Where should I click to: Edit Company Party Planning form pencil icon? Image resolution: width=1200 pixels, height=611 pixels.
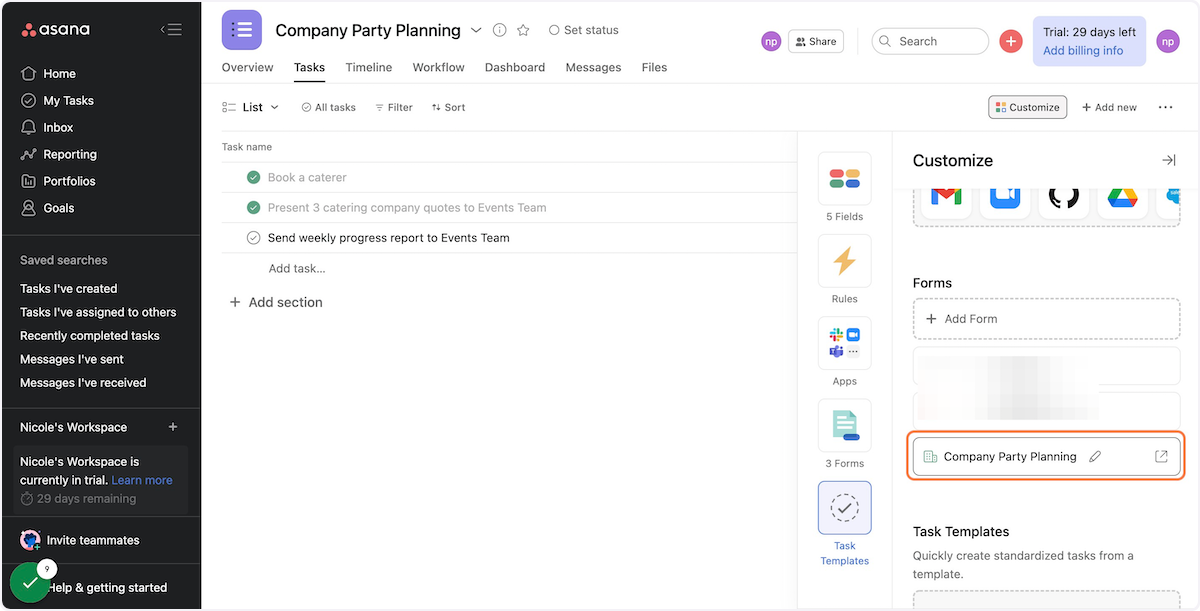pyautogui.click(x=1095, y=457)
